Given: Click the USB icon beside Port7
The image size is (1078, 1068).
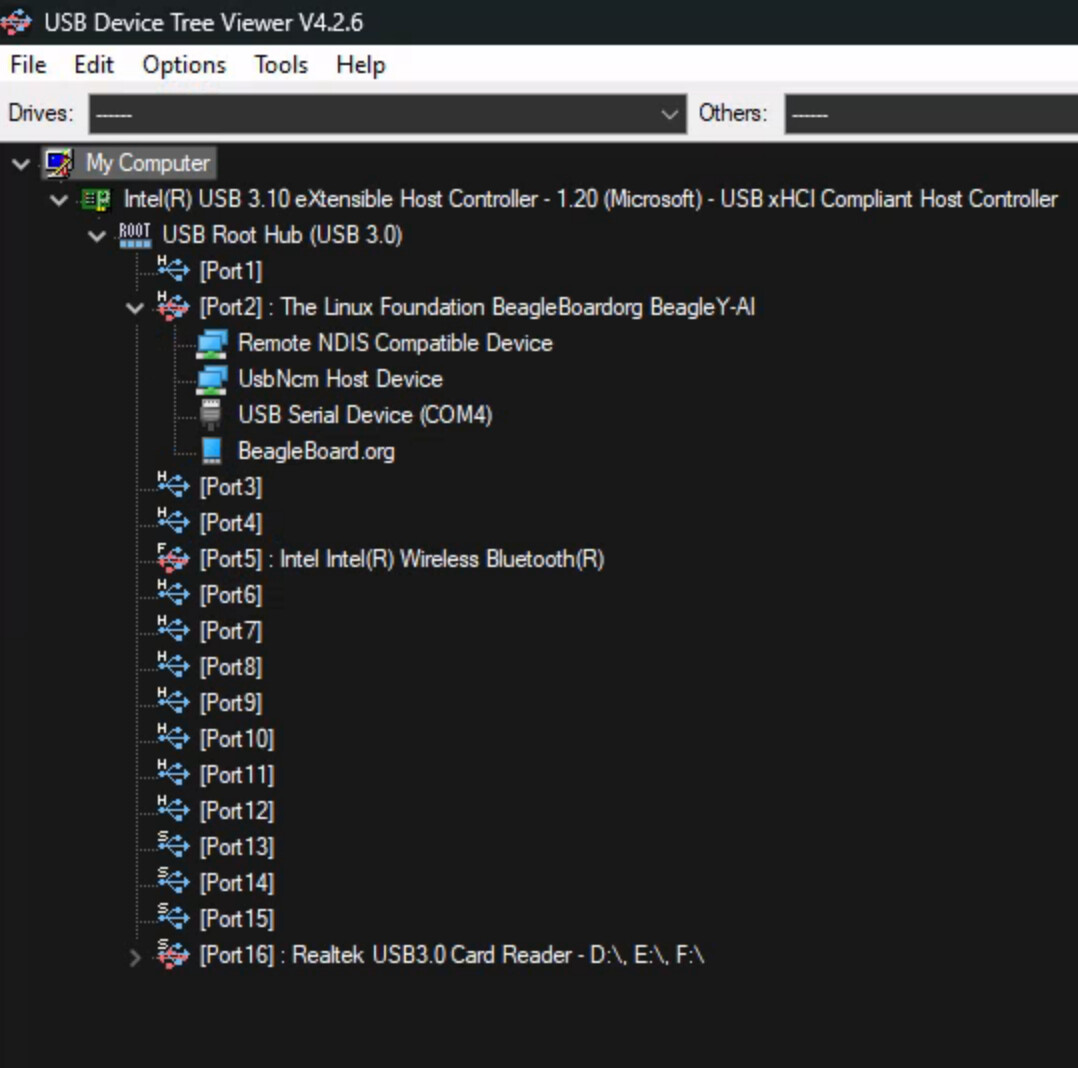Looking at the screenshot, I should [x=173, y=629].
